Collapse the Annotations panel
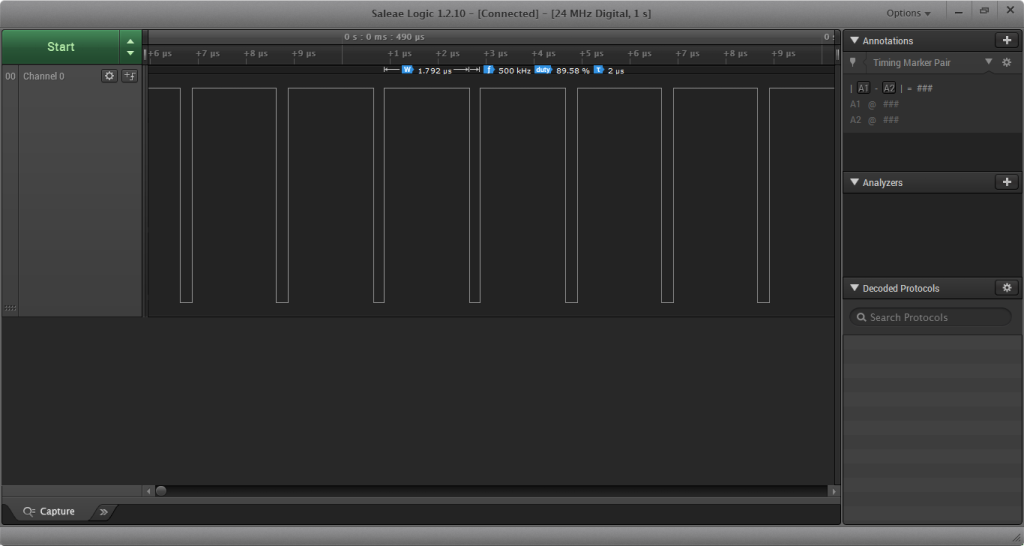The width and height of the screenshot is (1024, 546). point(854,41)
